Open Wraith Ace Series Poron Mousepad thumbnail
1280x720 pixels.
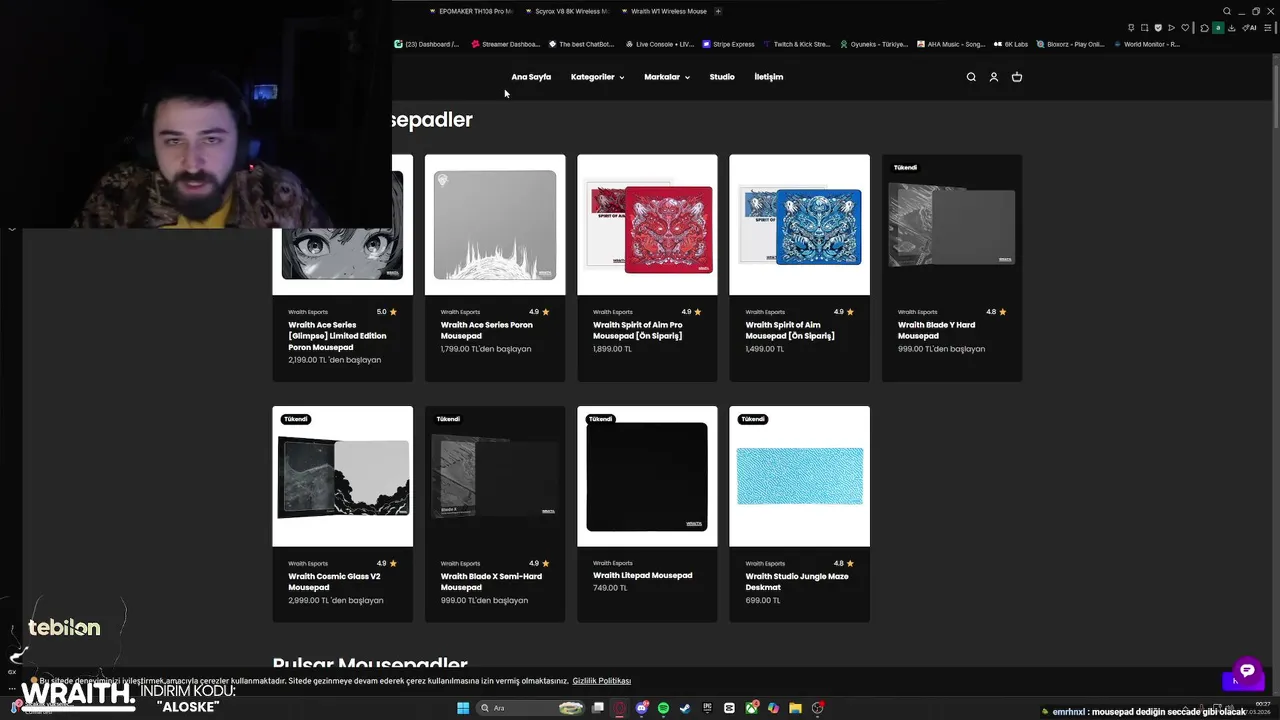(x=495, y=225)
